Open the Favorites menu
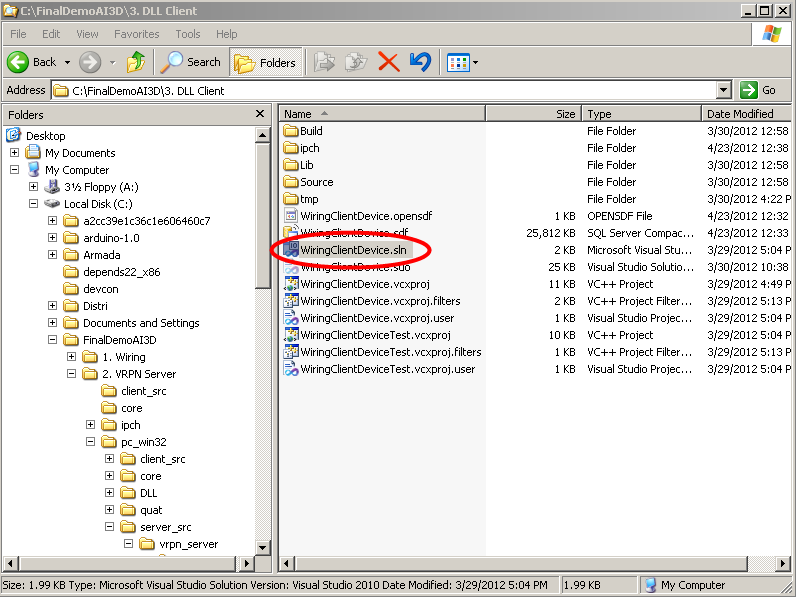The width and height of the screenshot is (796, 597). click(136, 34)
